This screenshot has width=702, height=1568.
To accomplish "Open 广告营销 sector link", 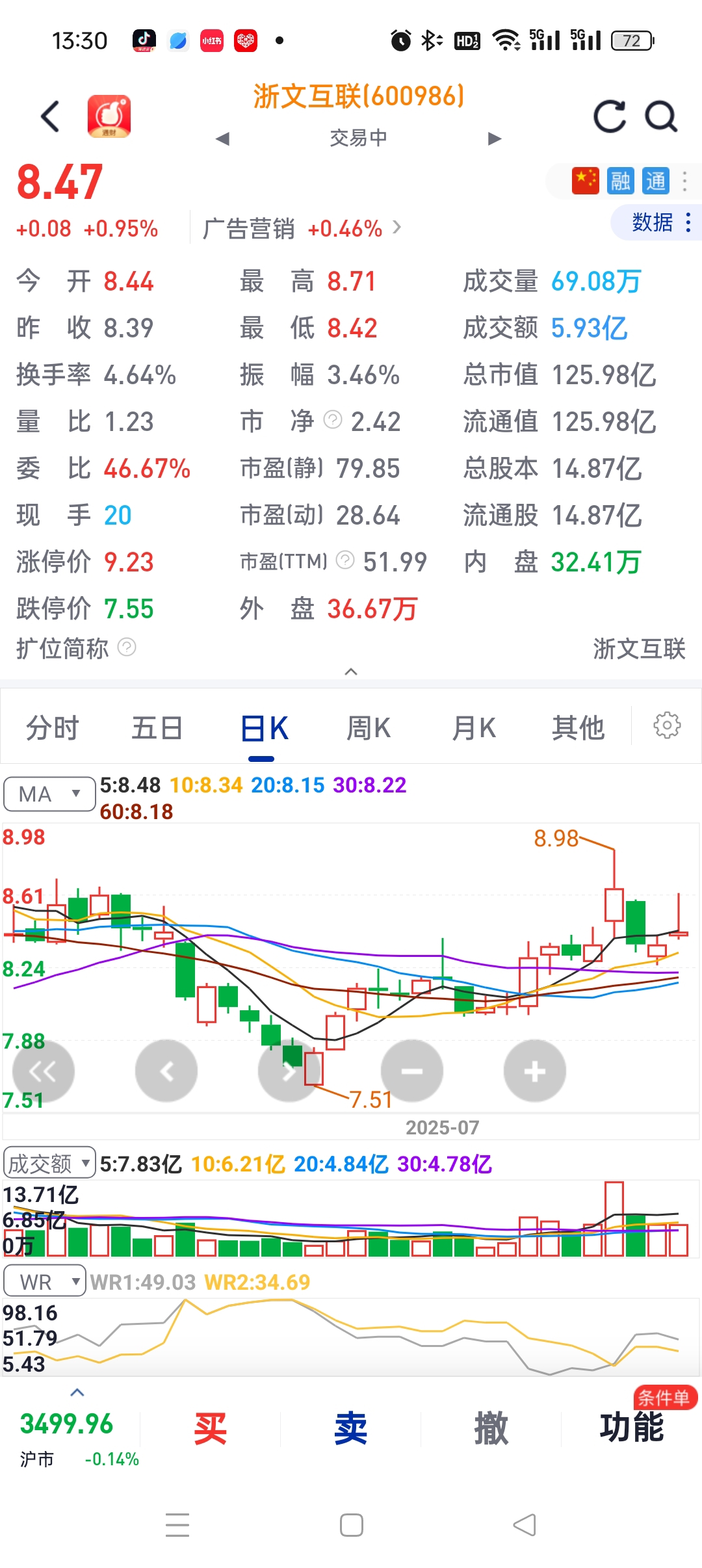I will click(x=302, y=229).
